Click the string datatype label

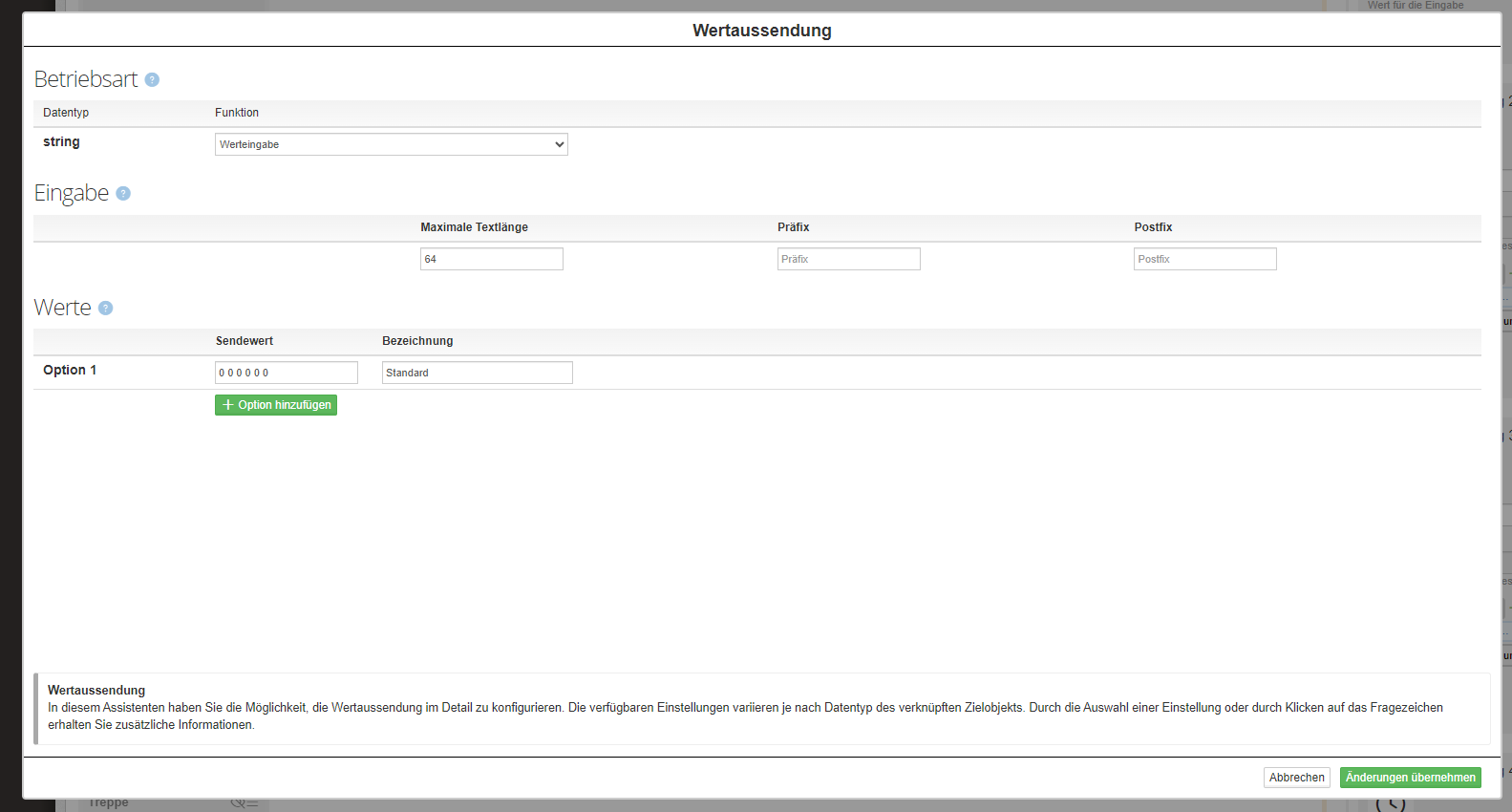[61, 142]
